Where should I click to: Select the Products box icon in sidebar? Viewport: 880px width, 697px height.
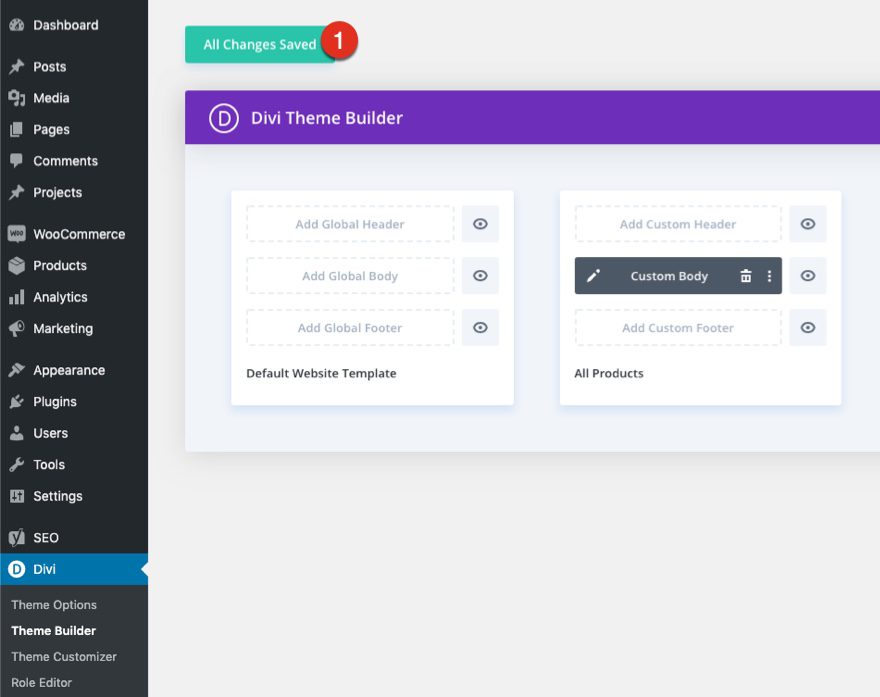tap(17, 265)
